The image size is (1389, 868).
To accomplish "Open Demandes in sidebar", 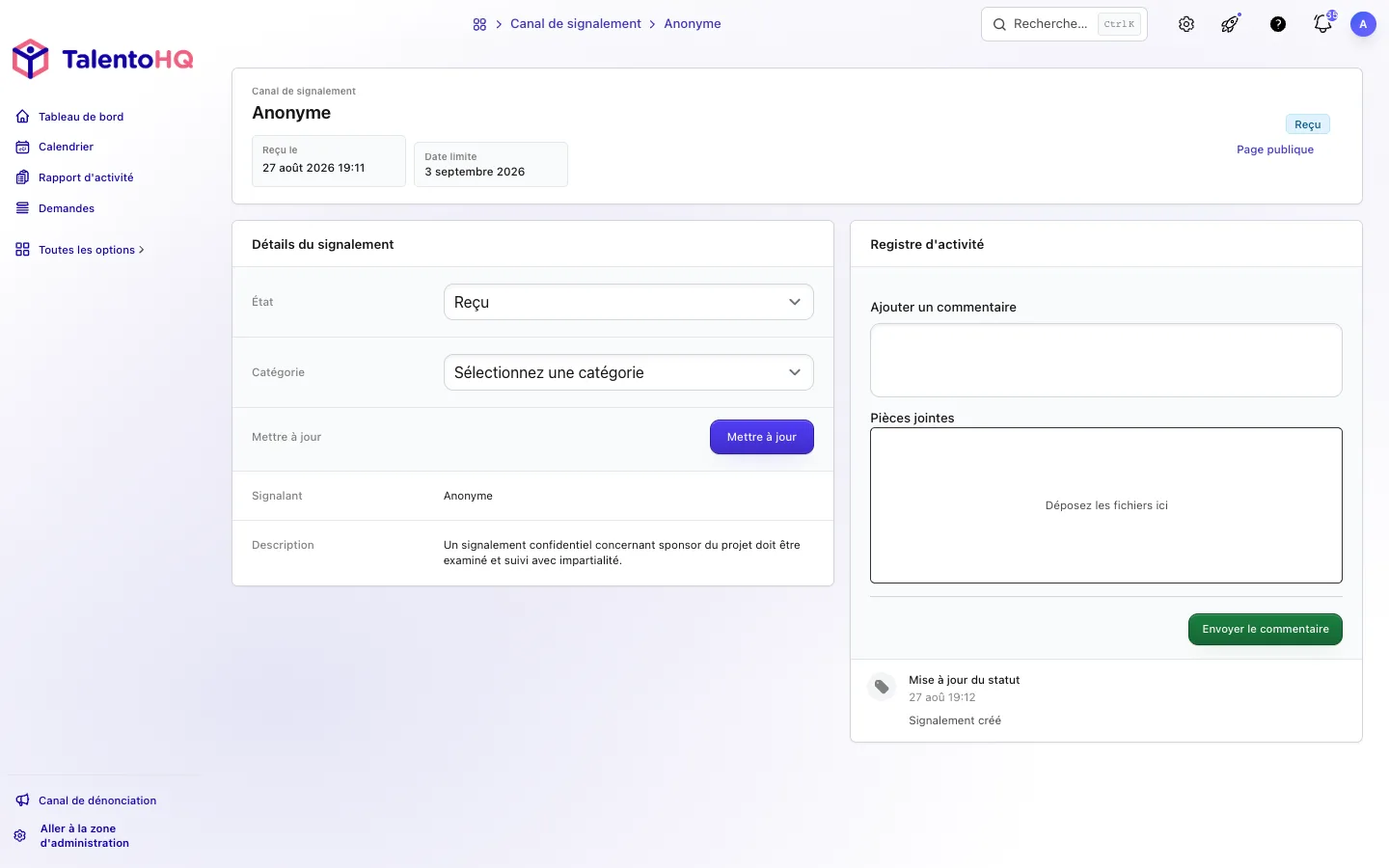I will click(x=67, y=208).
